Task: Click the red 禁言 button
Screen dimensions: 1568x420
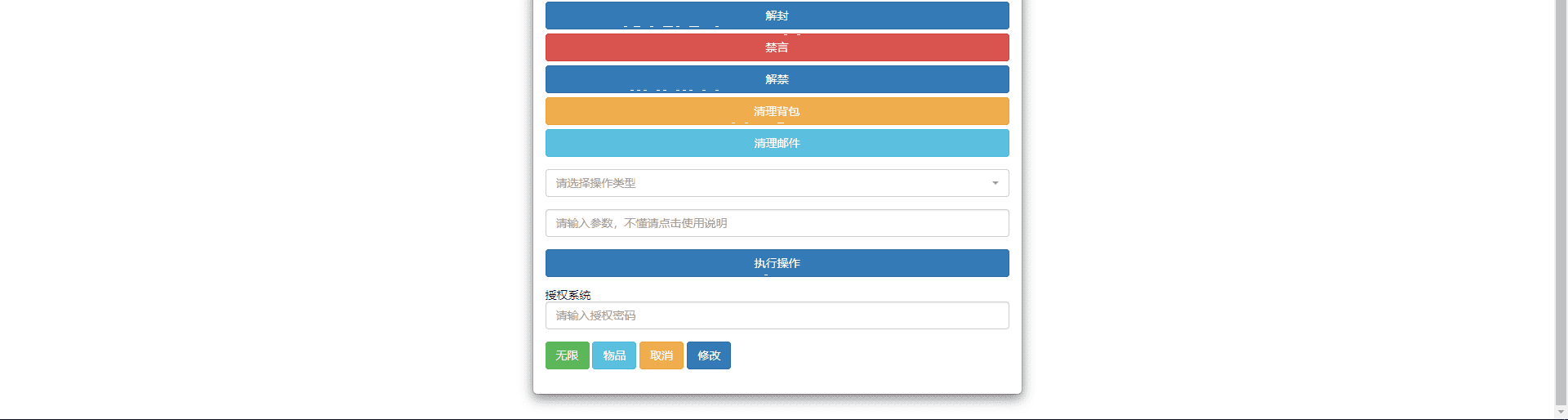Action: pyautogui.click(x=777, y=47)
